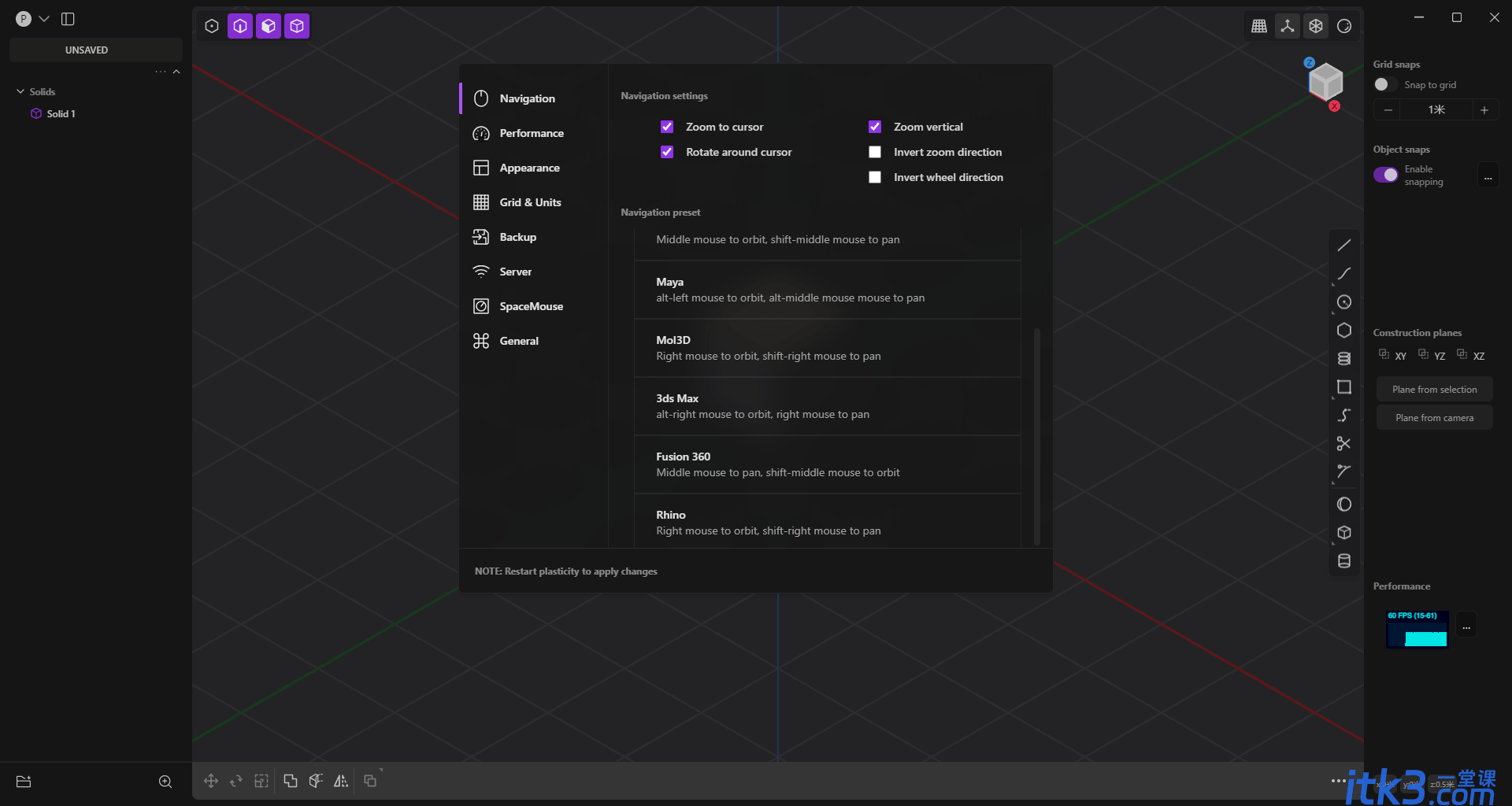Click the Duplicate tool in bottom toolbar

tap(370, 781)
